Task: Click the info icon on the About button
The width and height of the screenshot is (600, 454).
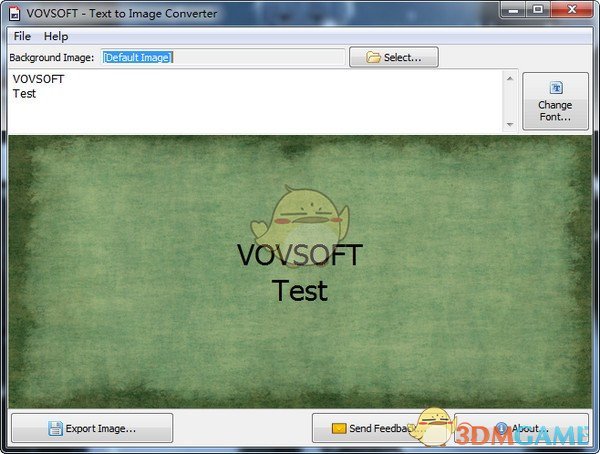Action: [502, 428]
